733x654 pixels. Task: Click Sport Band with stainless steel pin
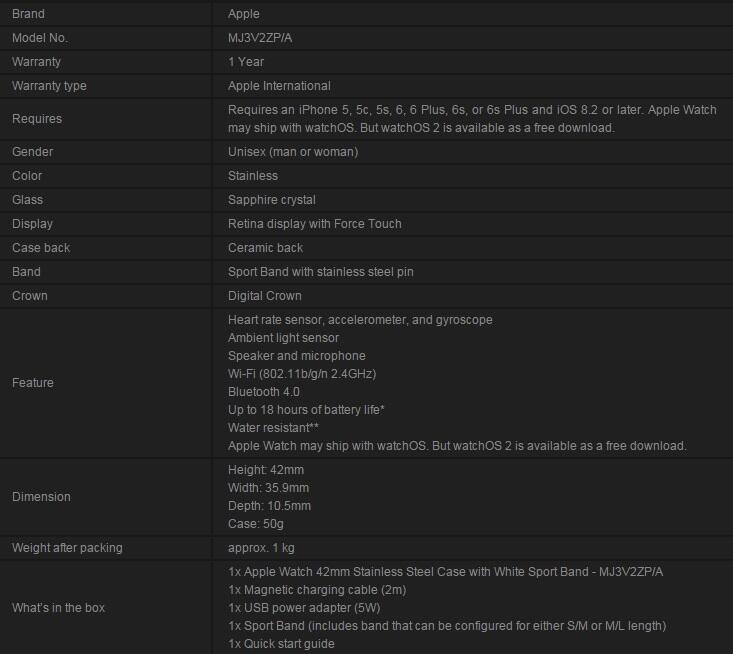click(321, 272)
